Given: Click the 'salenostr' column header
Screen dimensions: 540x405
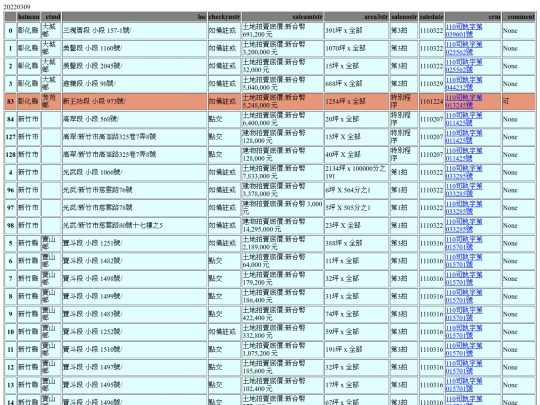Looking at the screenshot, I should (404, 17).
